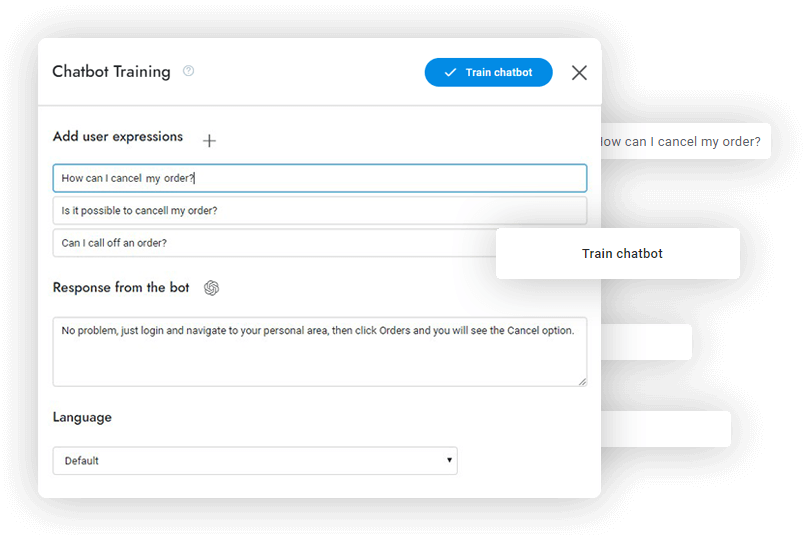The image size is (809, 535).
Task: Close the Chatbot Training dialog
Action: [x=579, y=72]
